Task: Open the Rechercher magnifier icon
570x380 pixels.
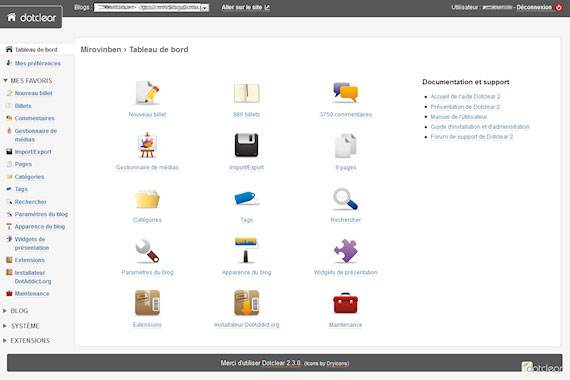Action: tap(345, 199)
